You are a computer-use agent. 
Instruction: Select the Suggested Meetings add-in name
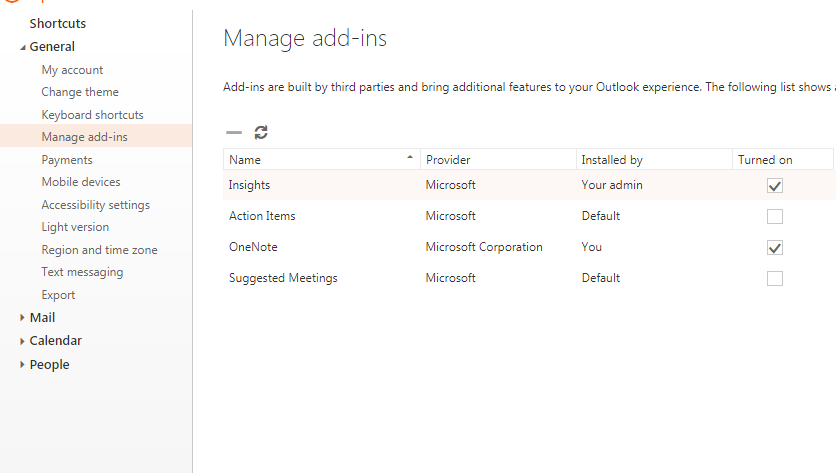[283, 278]
